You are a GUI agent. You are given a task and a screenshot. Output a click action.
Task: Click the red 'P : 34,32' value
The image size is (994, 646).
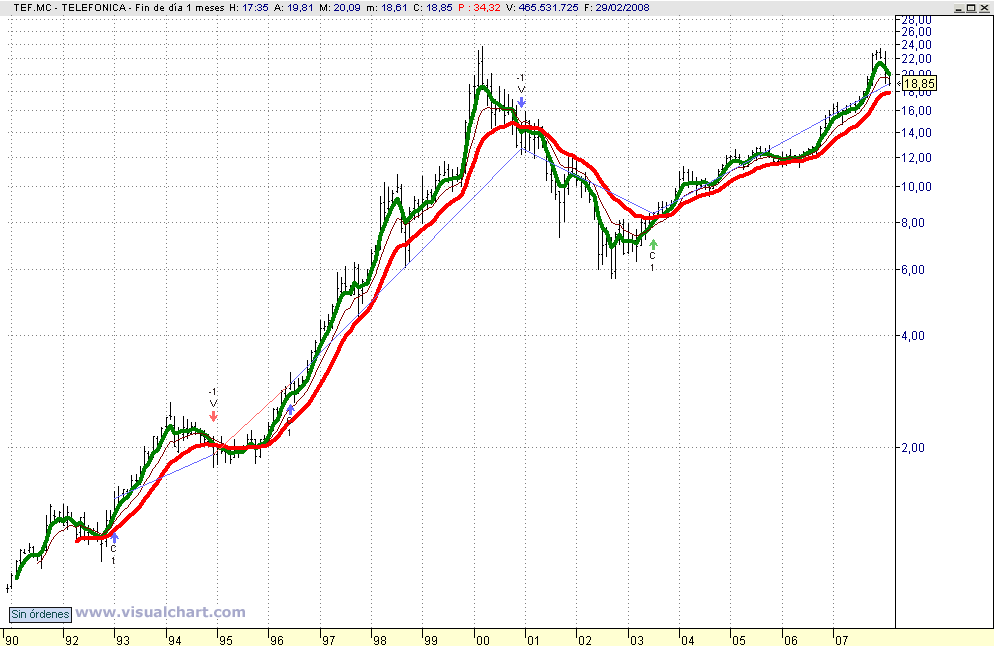pyautogui.click(x=479, y=8)
